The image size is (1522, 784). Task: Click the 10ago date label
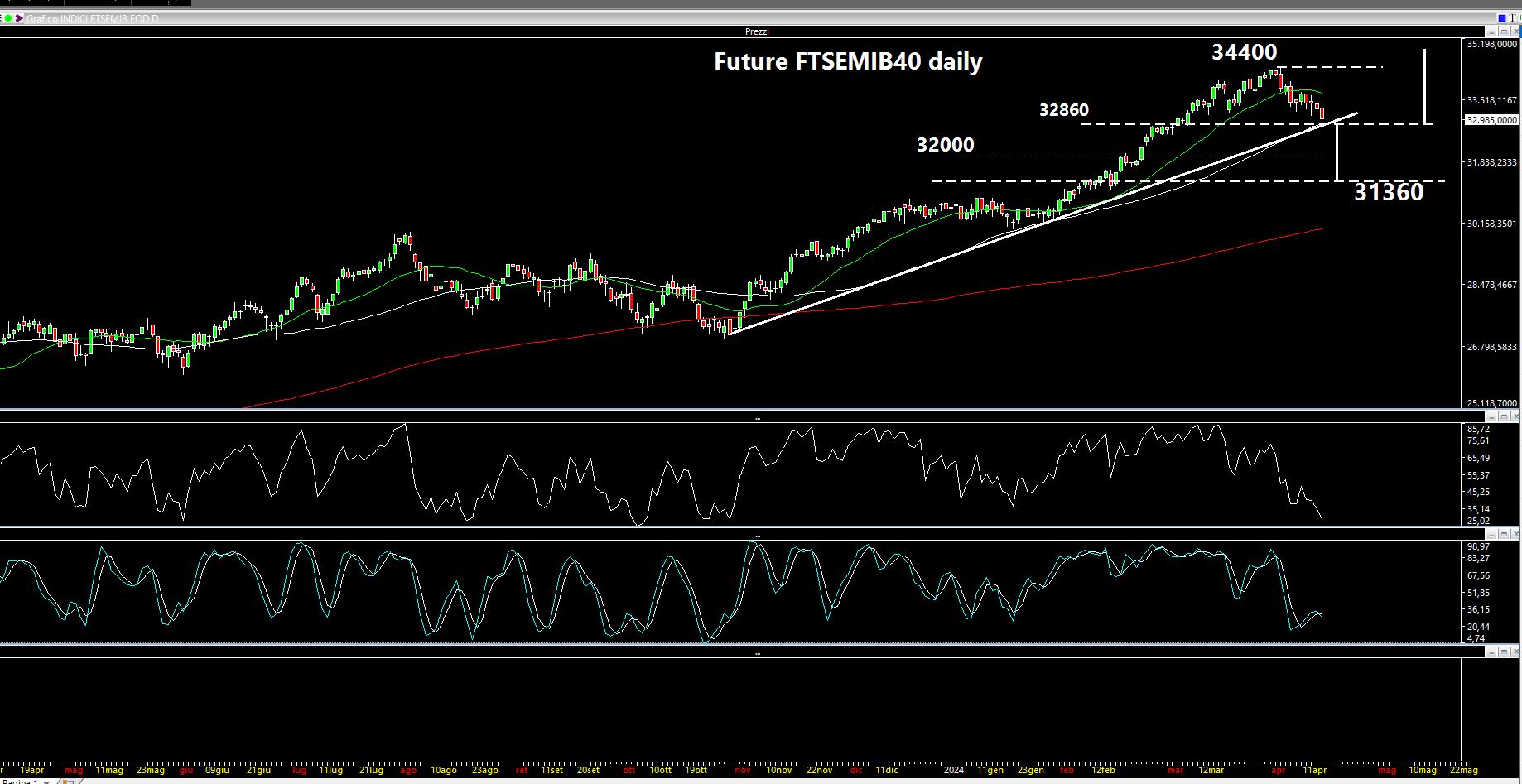click(x=443, y=770)
